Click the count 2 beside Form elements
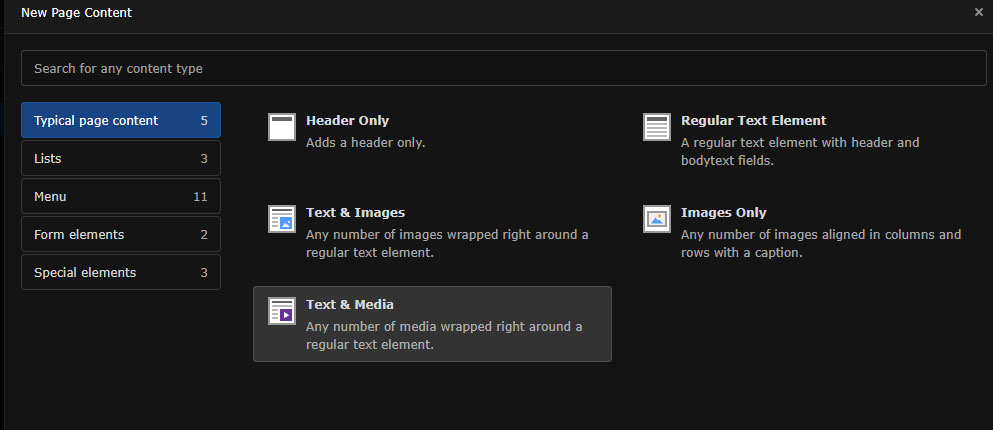Image resolution: width=993 pixels, height=430 pixels. [204, 234]
